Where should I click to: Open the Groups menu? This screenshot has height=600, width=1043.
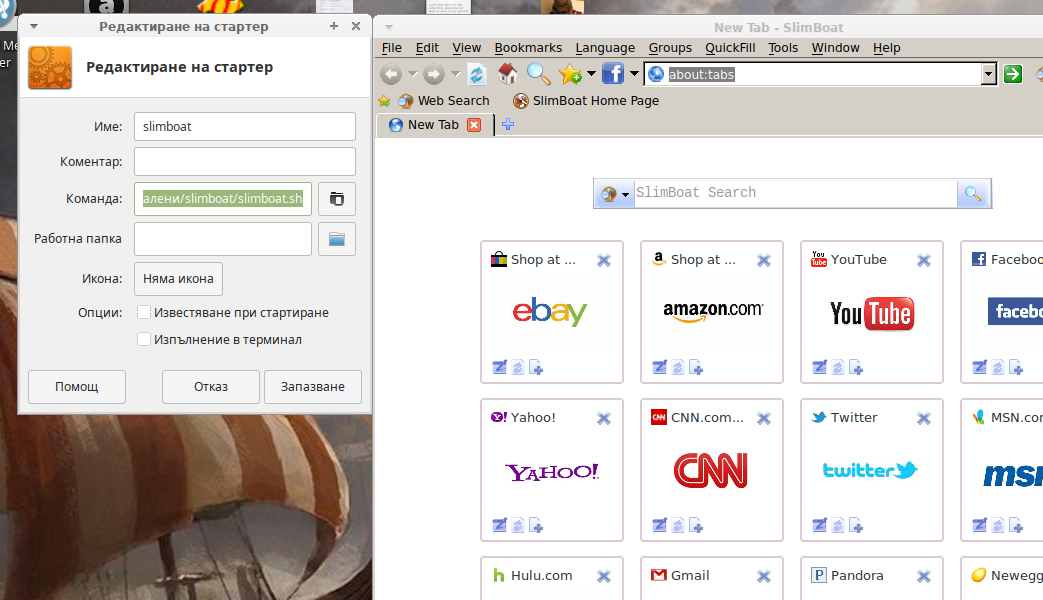coord(670,48)
